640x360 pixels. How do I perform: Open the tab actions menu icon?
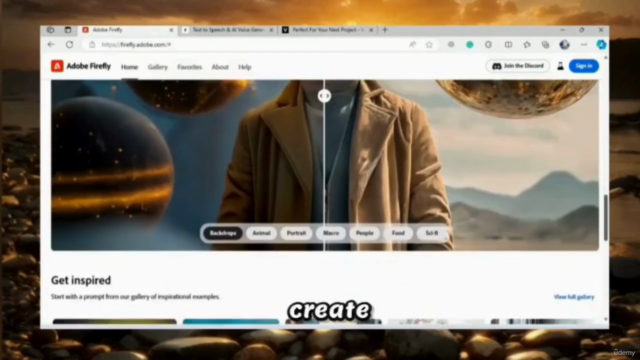pyautogui.click(x=68, y=30)
